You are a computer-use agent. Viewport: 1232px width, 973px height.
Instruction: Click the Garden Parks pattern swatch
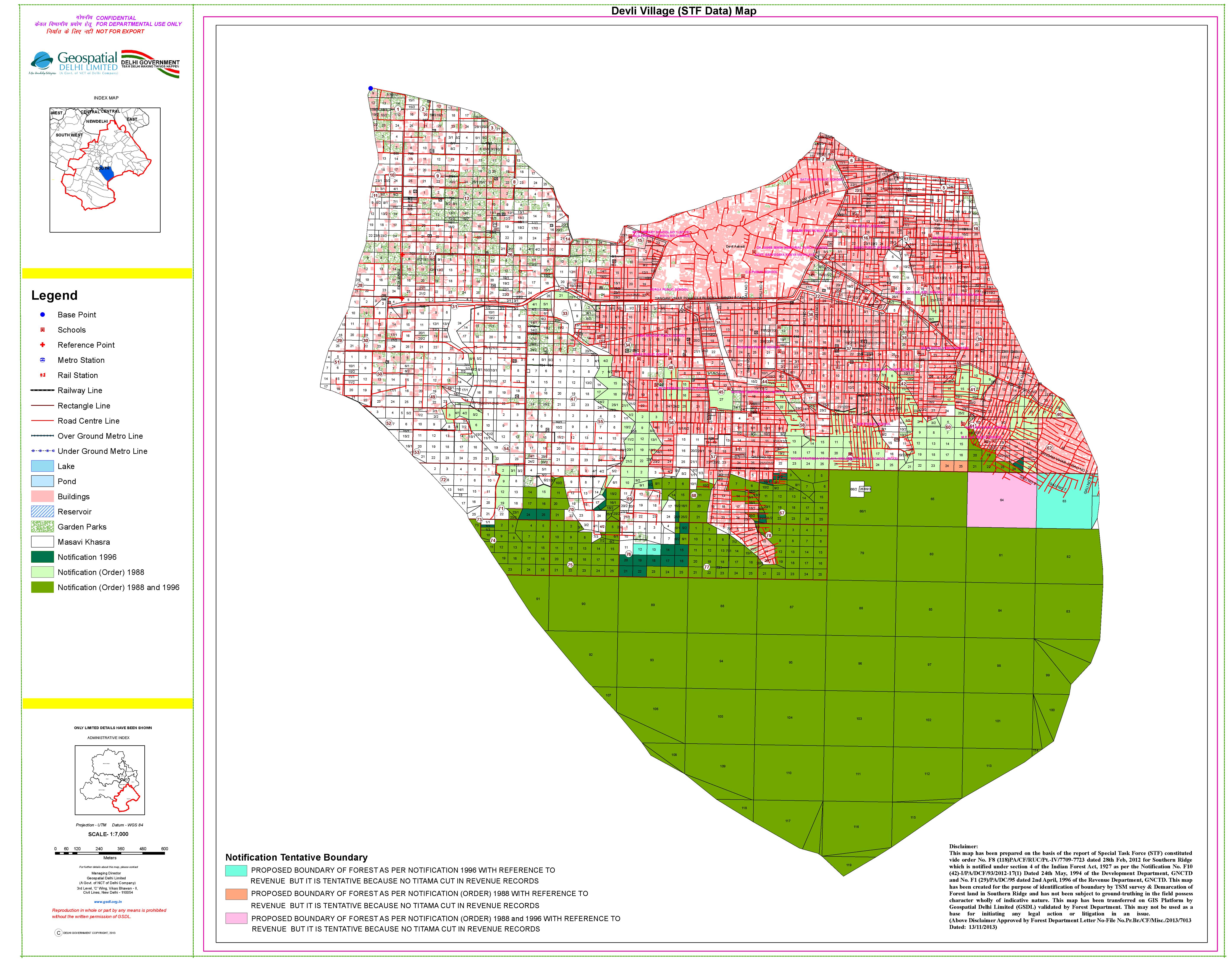pyautogui.click(x=43, y=526)
